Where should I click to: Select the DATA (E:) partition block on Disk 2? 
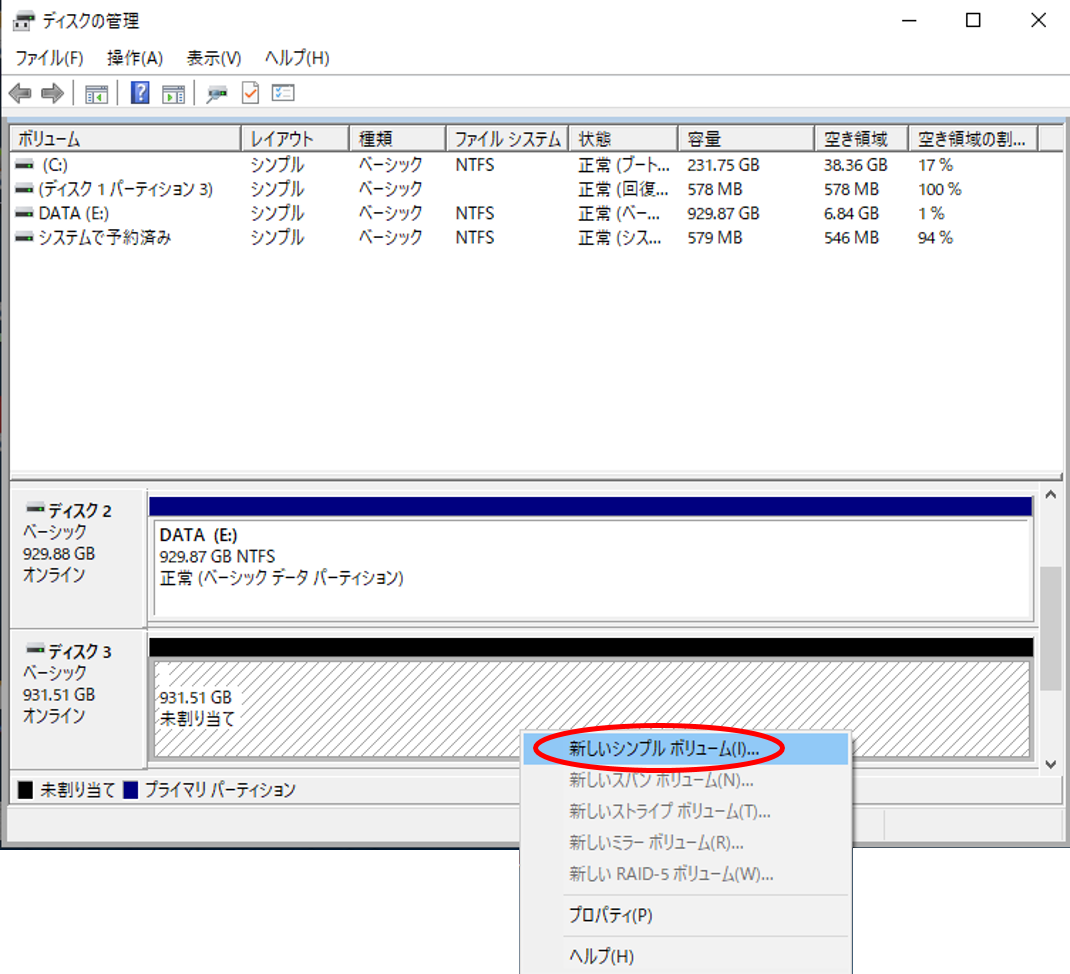pyautogui.click(x=591, y=568)
